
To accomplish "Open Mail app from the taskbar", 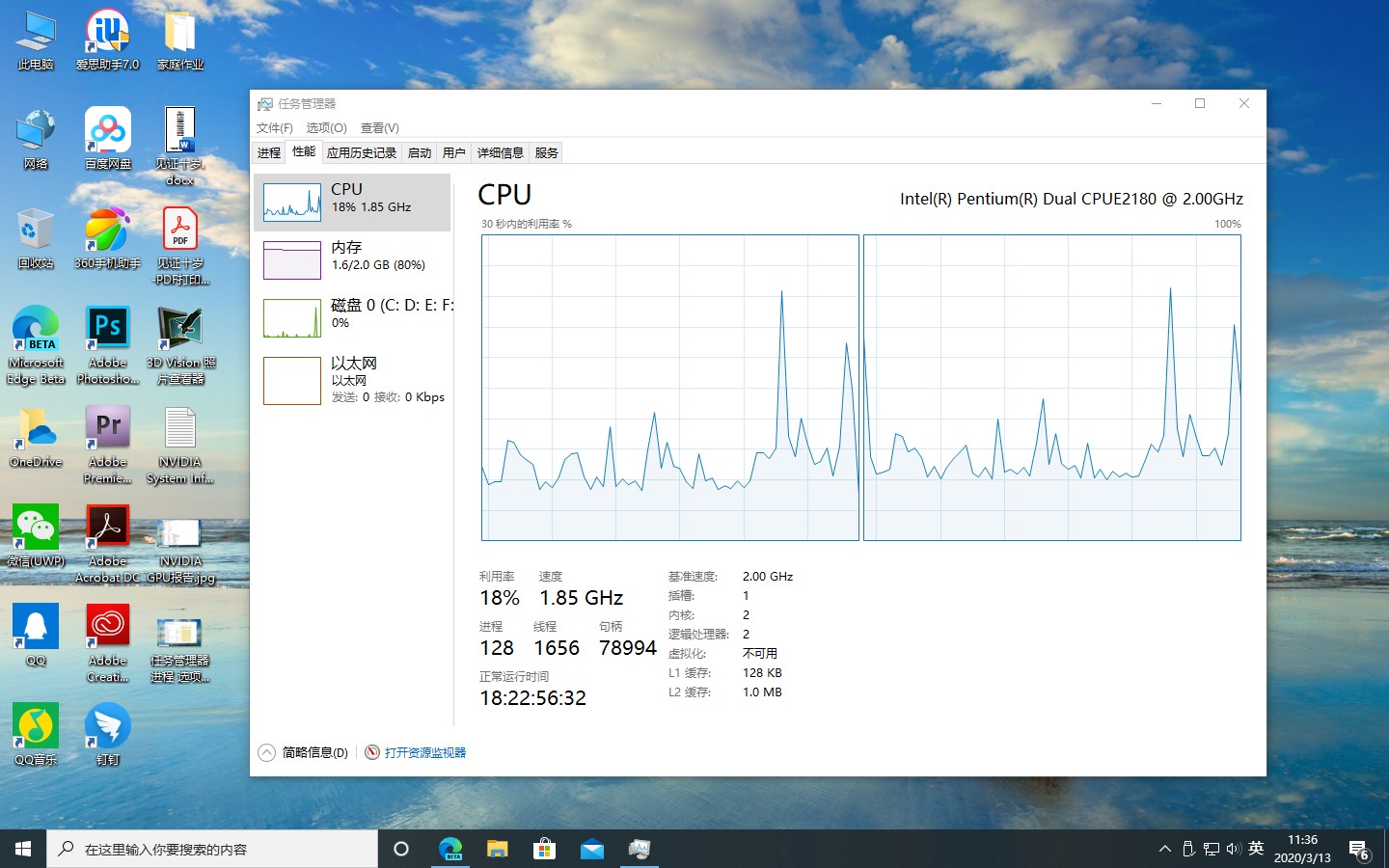I will (591, 849).
